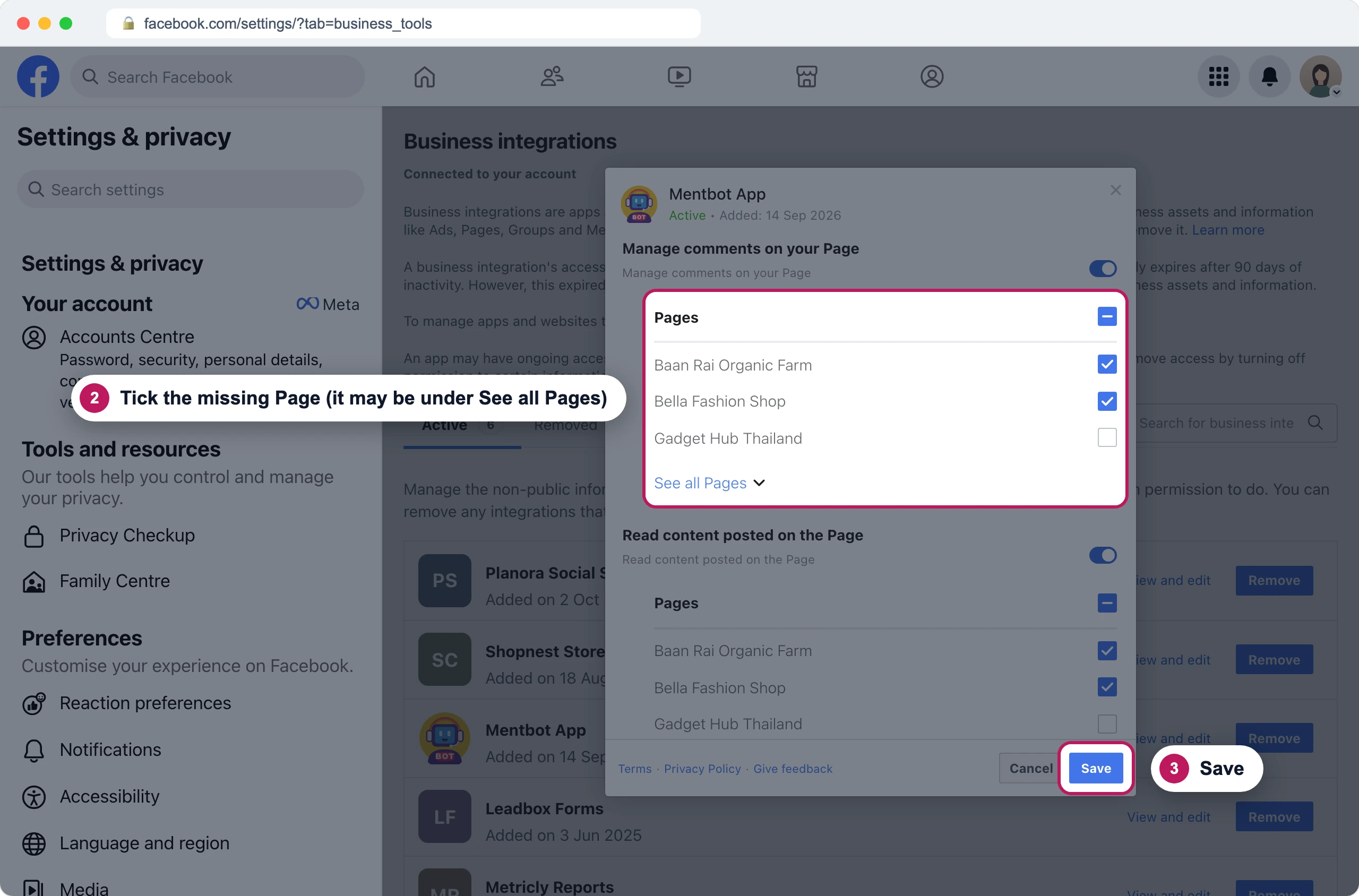The width and height of the screenshot is (1359, 896).
Task: Click the Leadbox Forms LF app thumbnail
Action: (445, 816)
